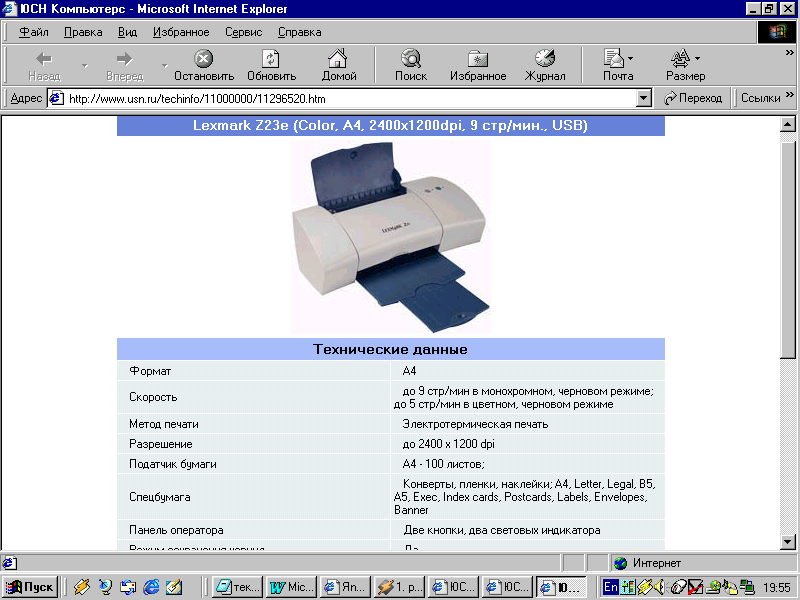This screenshot has height=600, width=800.
Task: Switch to the 'тек...' taskbar window
Action: point(238,587)
